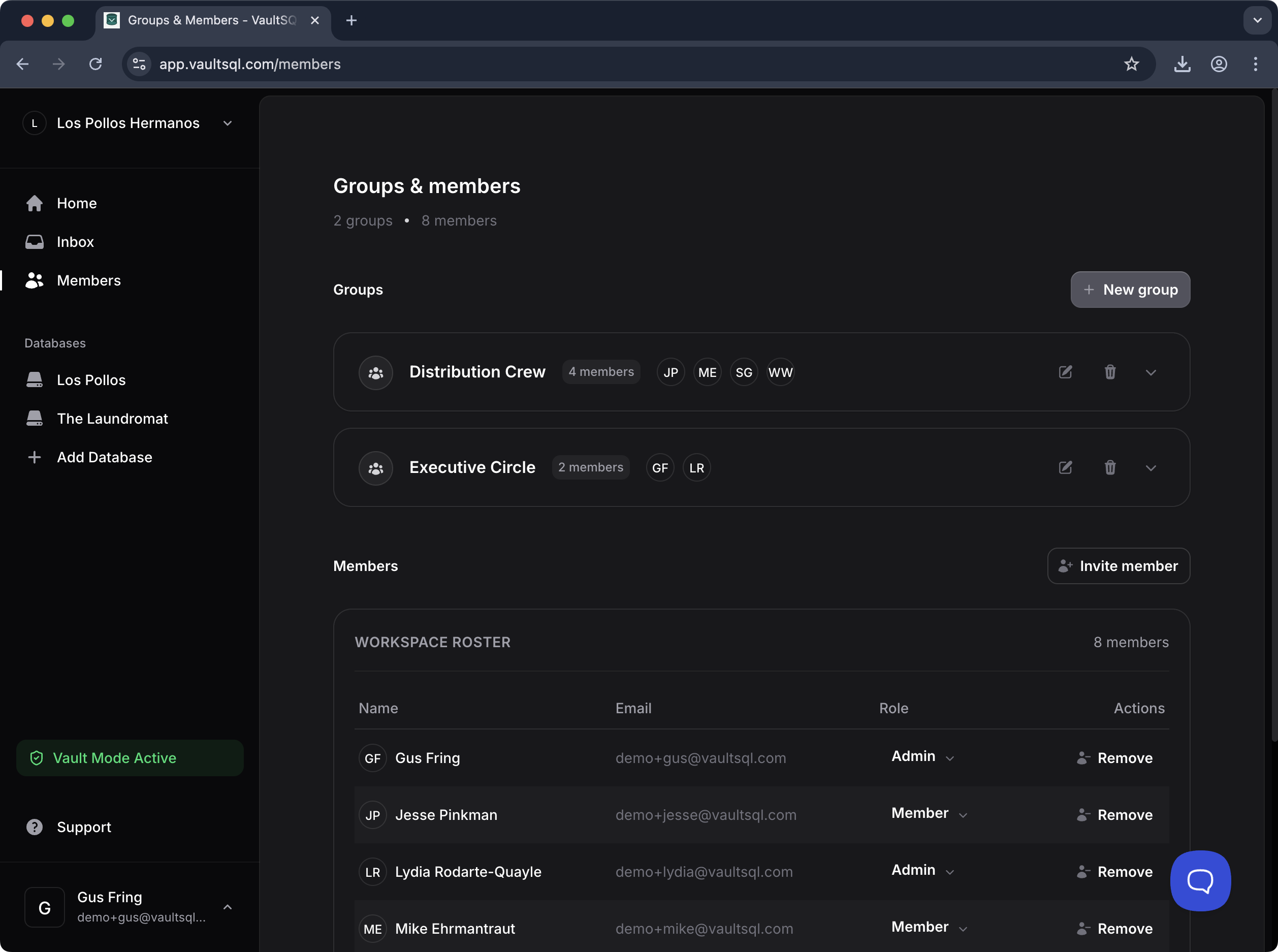Open the Inbox in the sidebar
Image resolution: width=1278 pixels, height=952 pixels.
75,242
